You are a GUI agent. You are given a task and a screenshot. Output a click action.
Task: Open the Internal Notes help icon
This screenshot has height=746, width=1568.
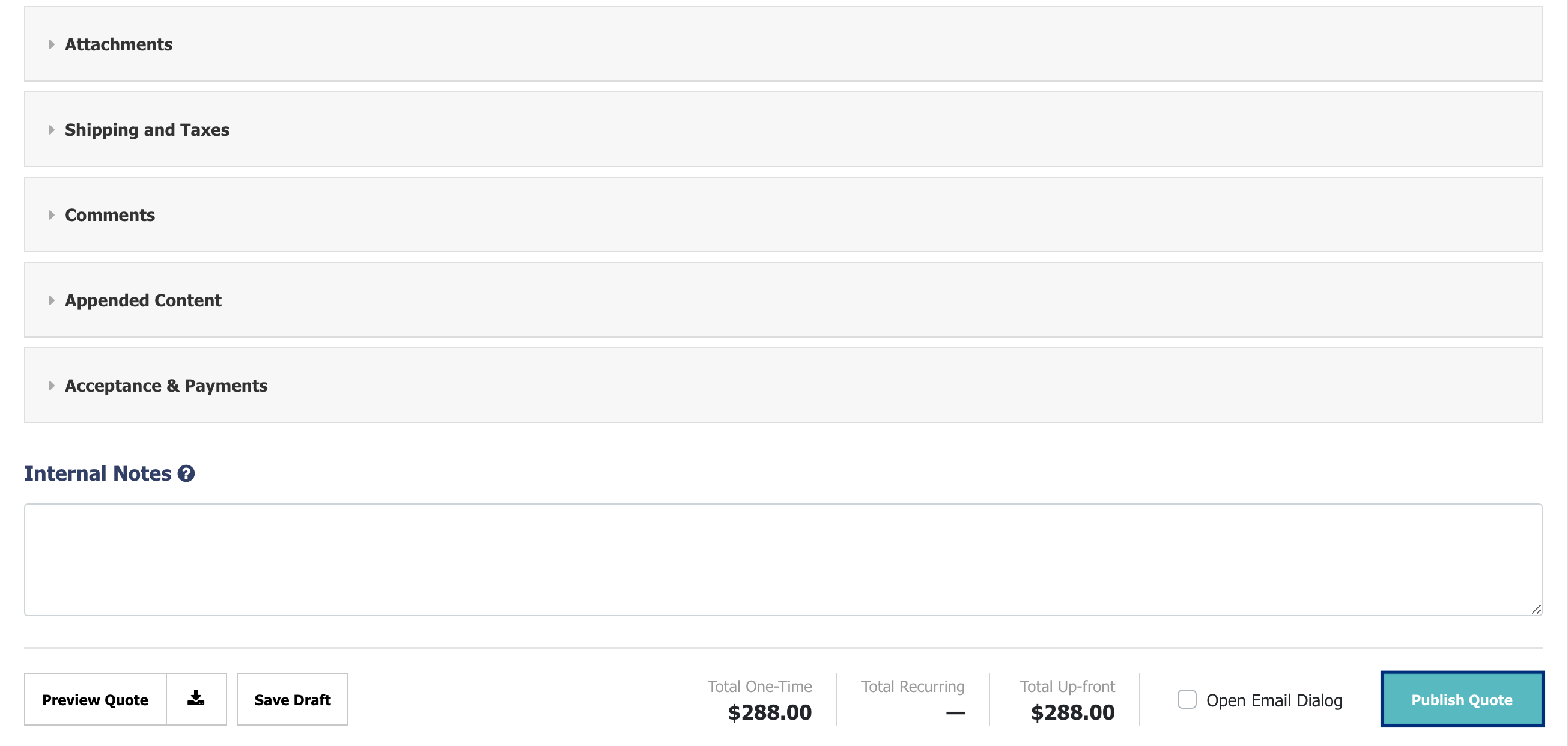186,473
